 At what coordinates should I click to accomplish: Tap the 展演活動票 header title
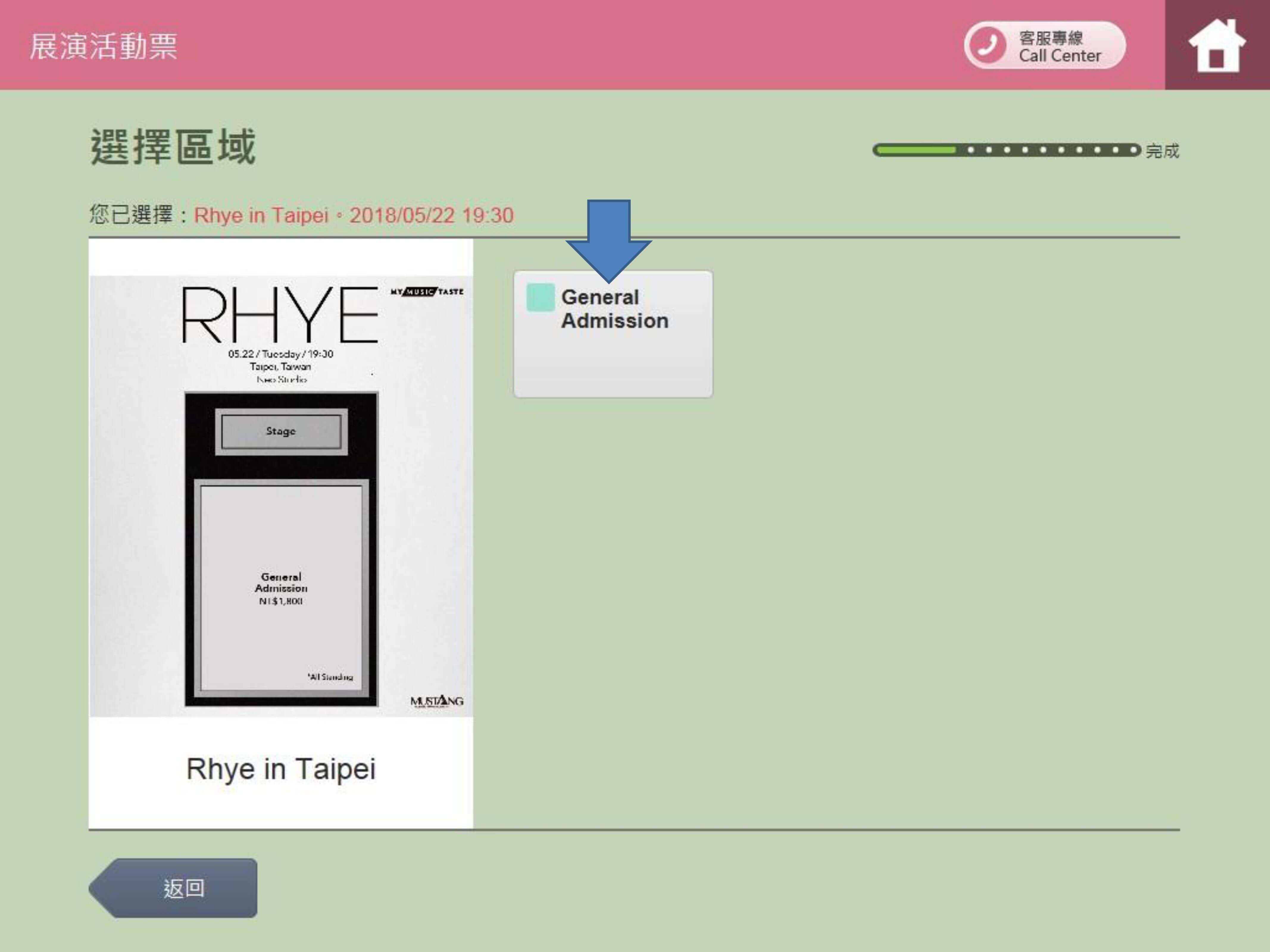(103, 46)
